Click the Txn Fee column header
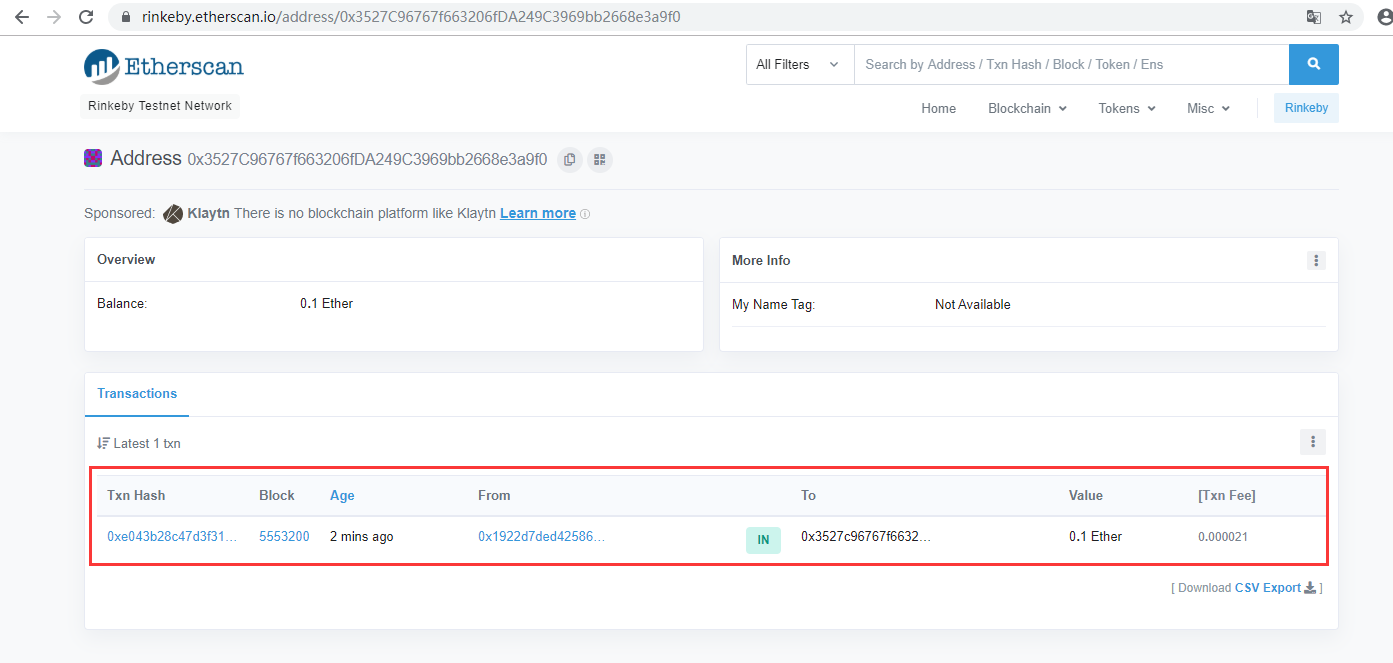Screen dimensions: 1393x663 click(x=1226, y=495)
